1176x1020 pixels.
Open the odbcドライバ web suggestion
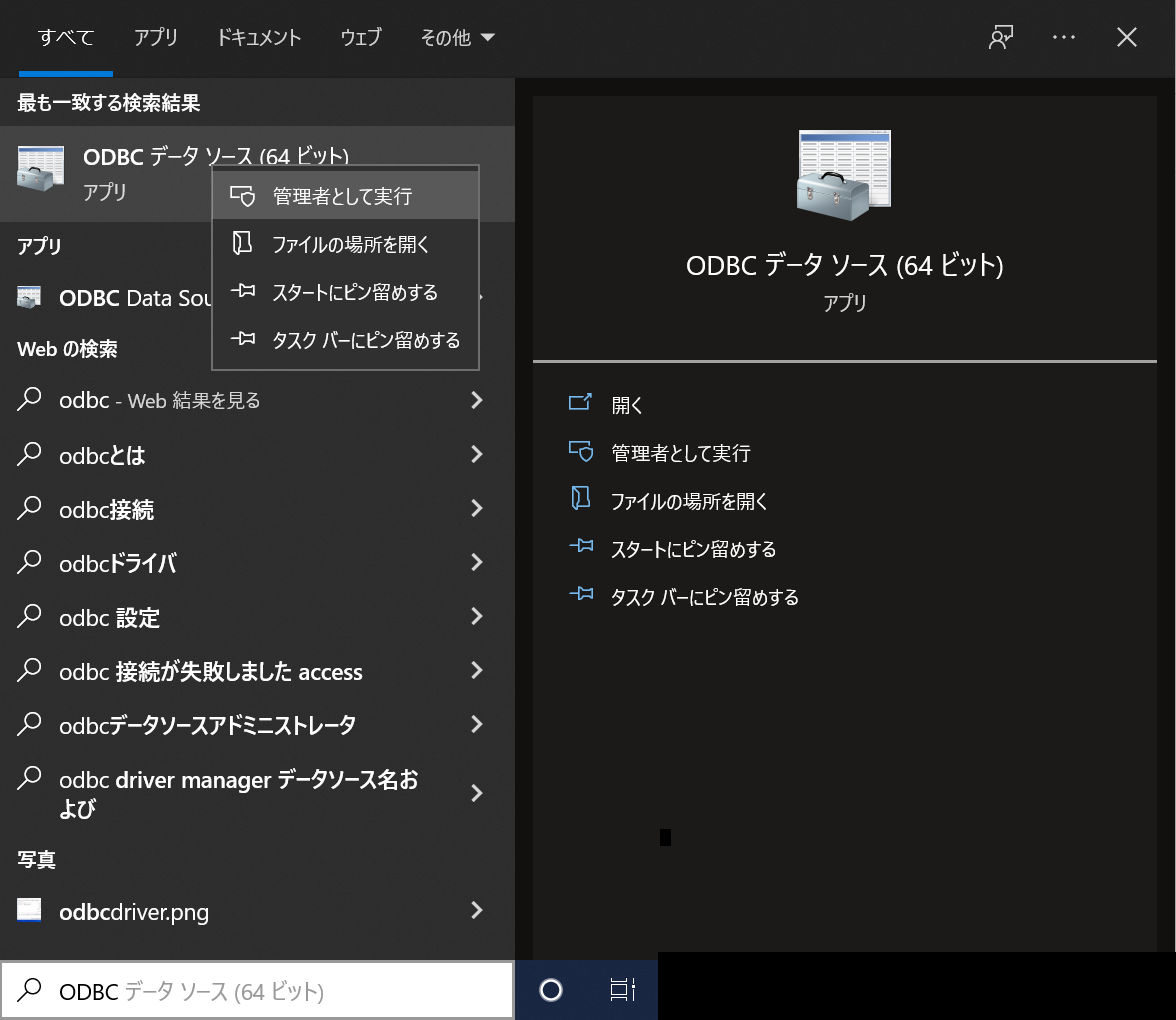pyautogui.click(x=257, y=562)
